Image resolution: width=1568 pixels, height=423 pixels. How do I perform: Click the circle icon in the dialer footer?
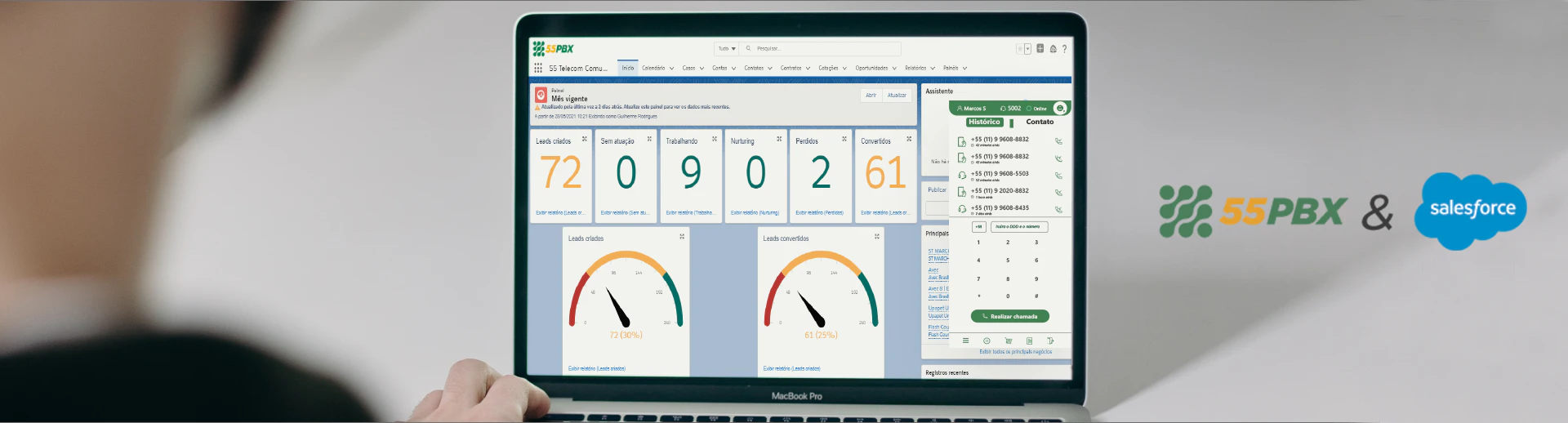pos(987,341)
